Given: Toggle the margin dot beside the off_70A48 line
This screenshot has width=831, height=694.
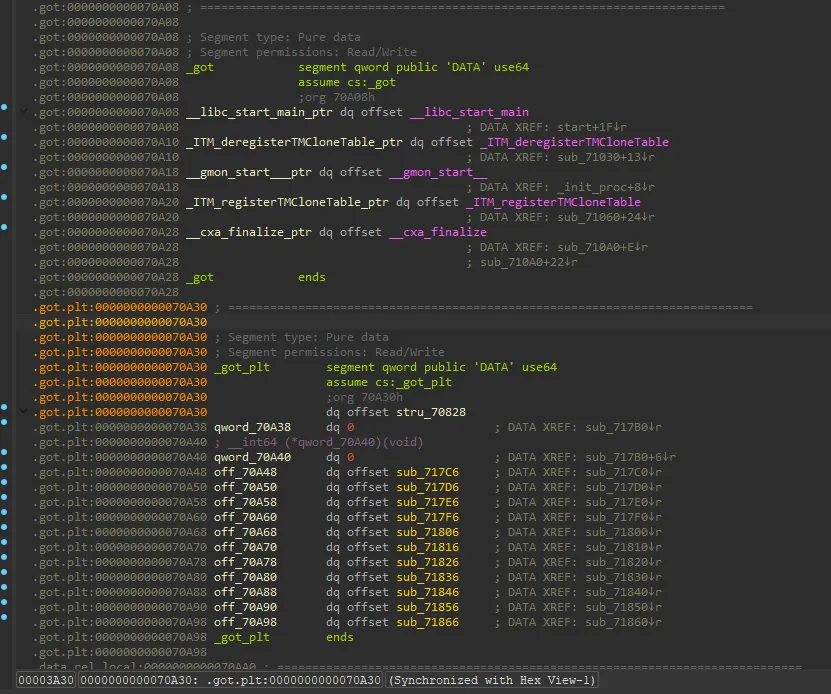Looking at the screenshot, I should (4, 467).
